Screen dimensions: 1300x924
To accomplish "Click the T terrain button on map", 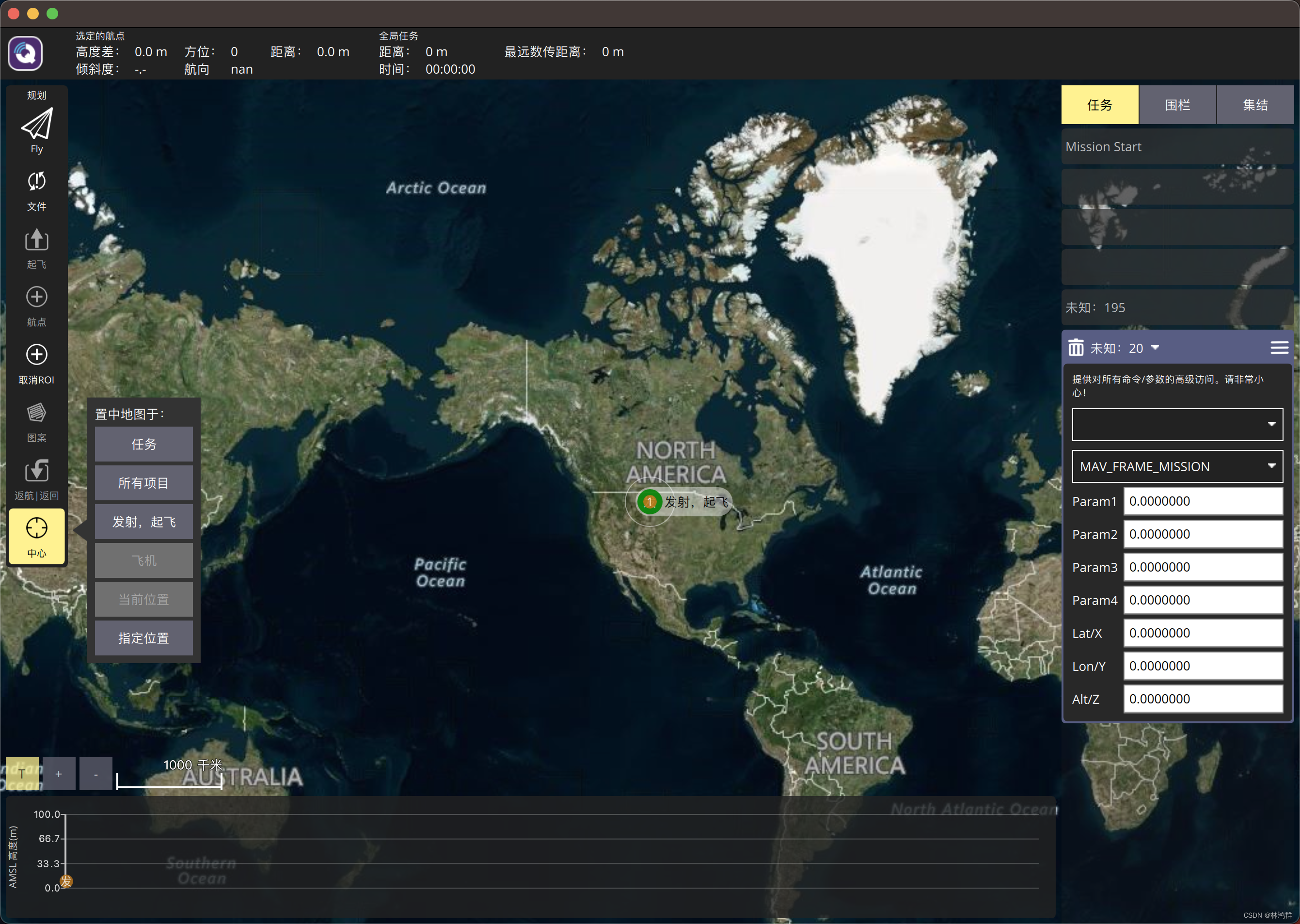I will (x=22, y=774).
